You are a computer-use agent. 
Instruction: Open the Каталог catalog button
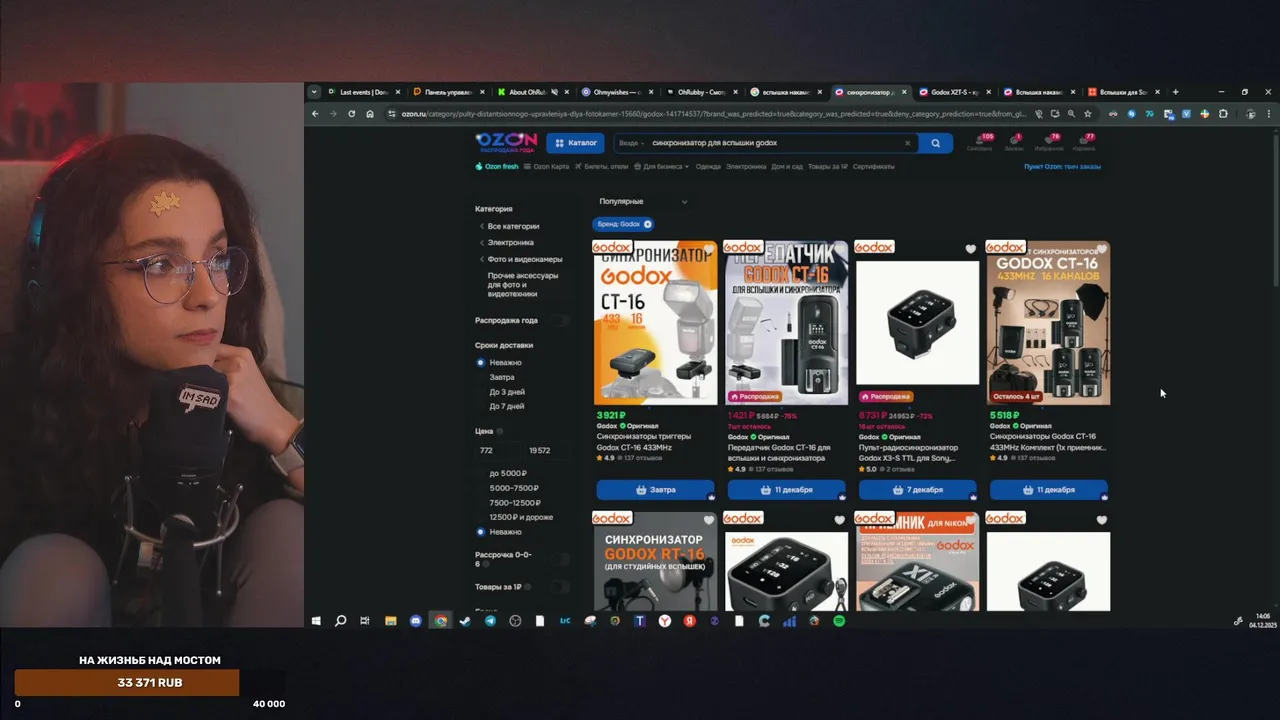(x=576, y=143)
